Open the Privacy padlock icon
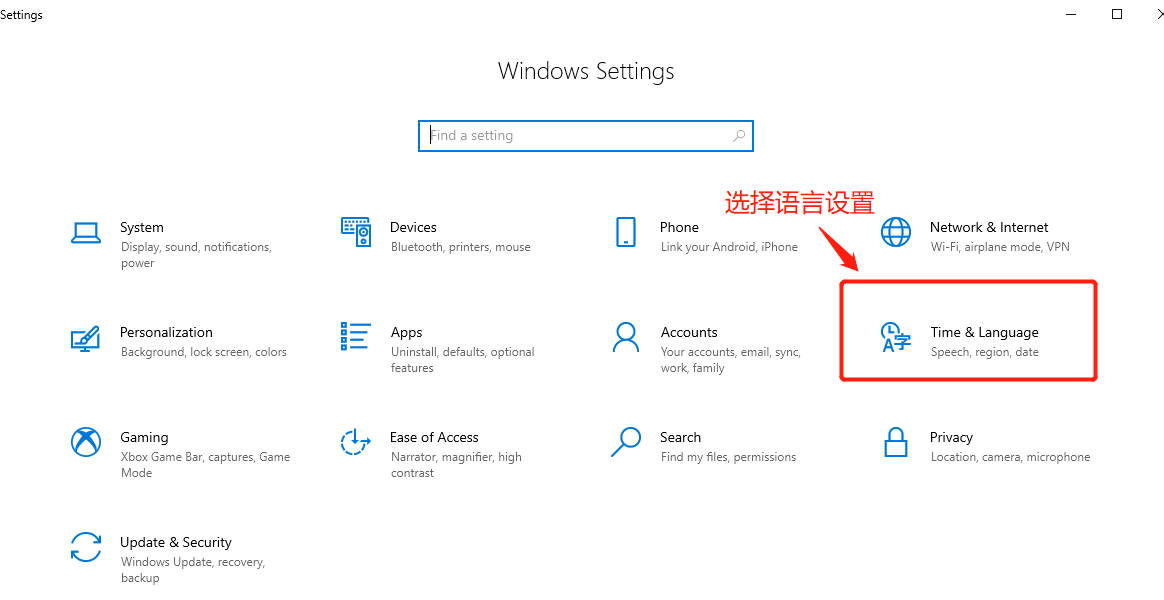The height and width of the screenshot is (600, 1164). tap(896, 443)
